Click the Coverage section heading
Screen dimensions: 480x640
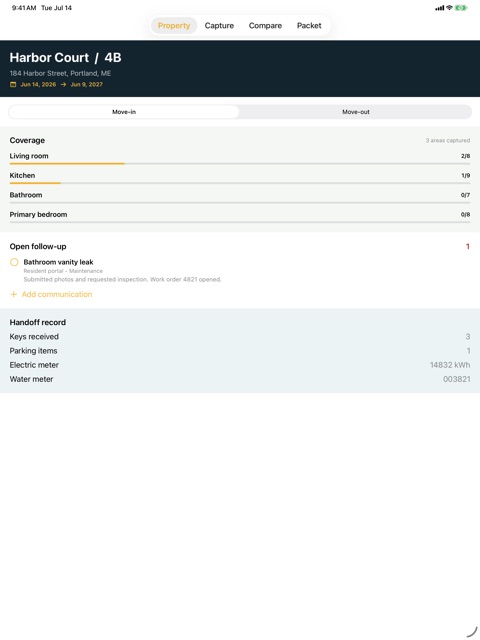(x=27, y=140)
